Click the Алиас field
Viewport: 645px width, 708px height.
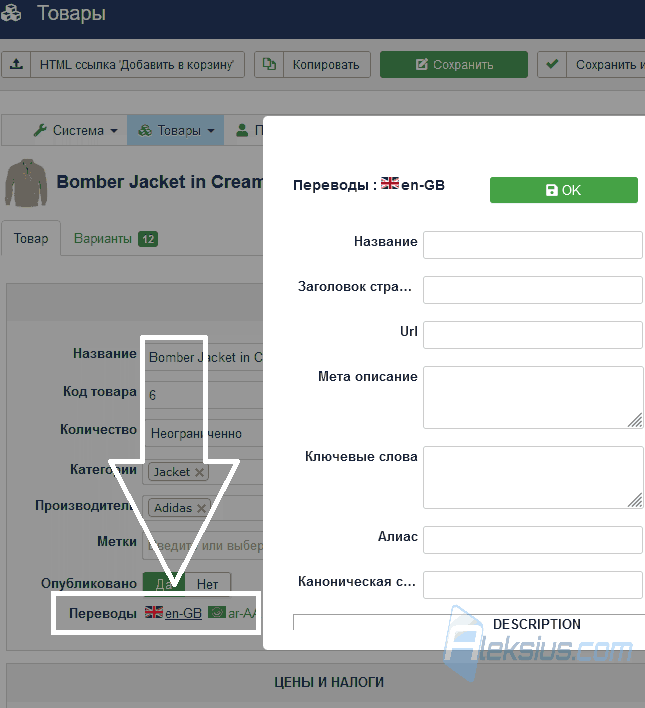(533, 540)
